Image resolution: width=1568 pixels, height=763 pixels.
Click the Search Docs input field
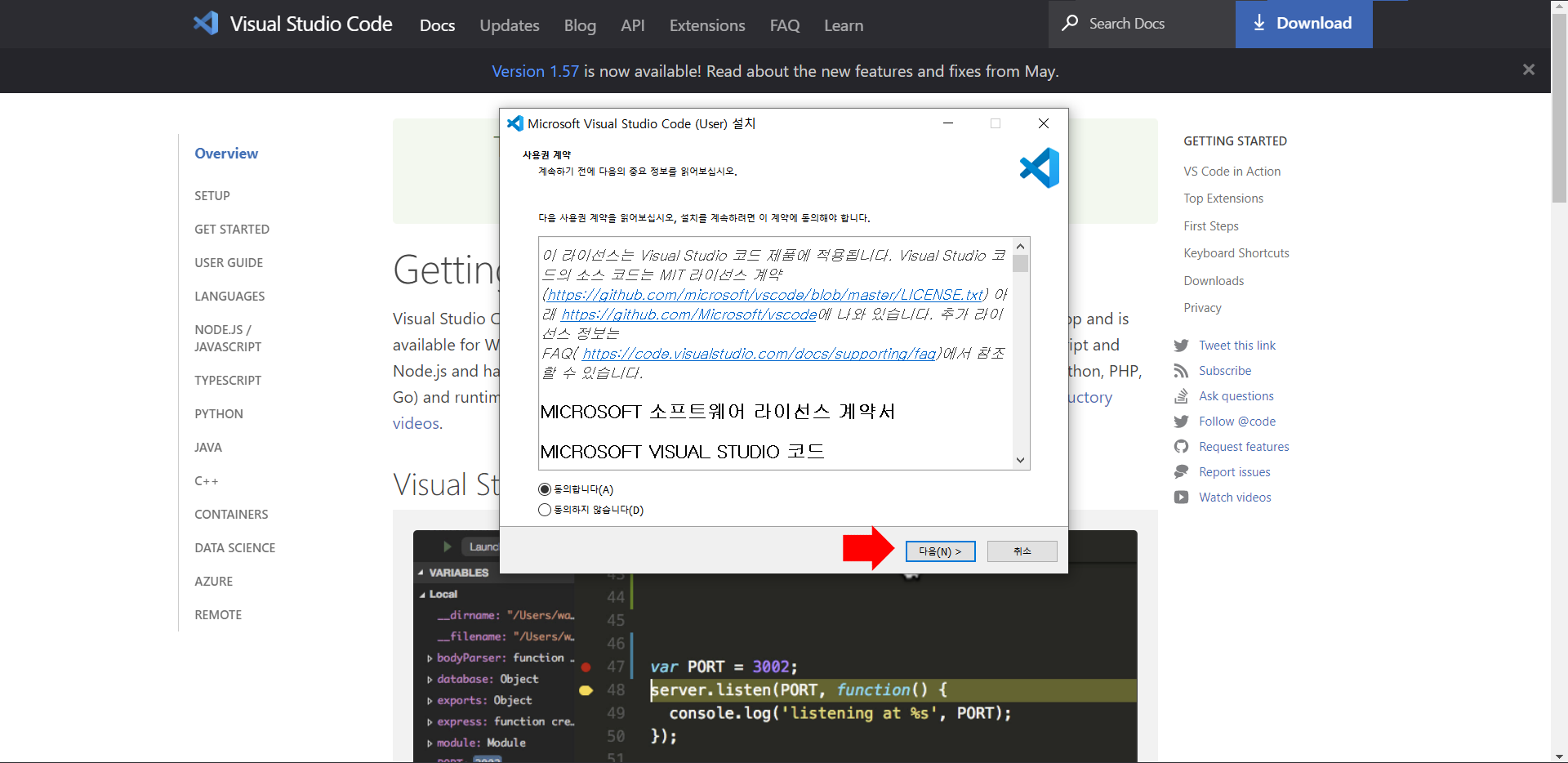[x=1142, y=24]
